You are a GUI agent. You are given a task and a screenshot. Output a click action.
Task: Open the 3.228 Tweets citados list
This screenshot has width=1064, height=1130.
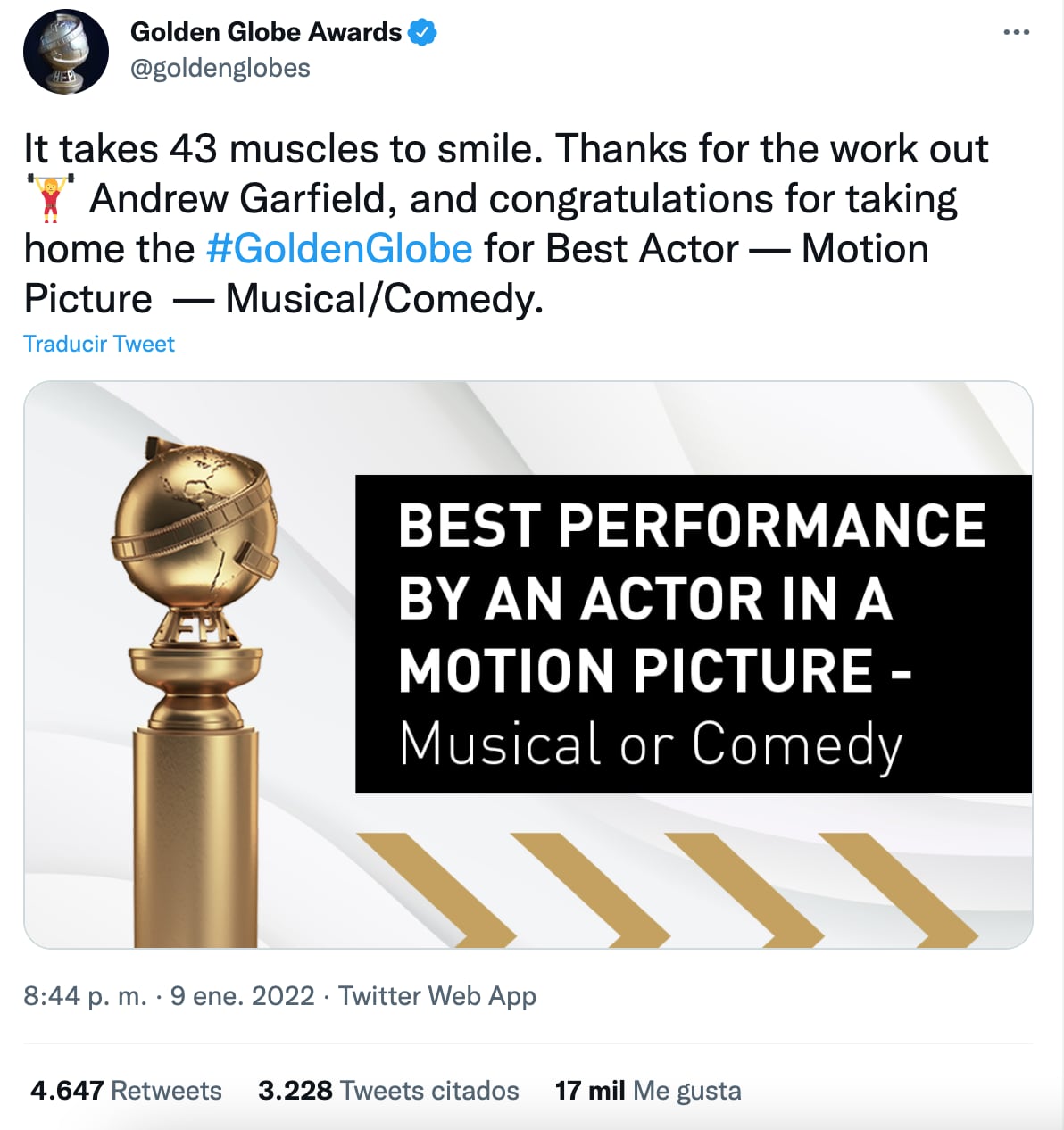point(388,1090)
